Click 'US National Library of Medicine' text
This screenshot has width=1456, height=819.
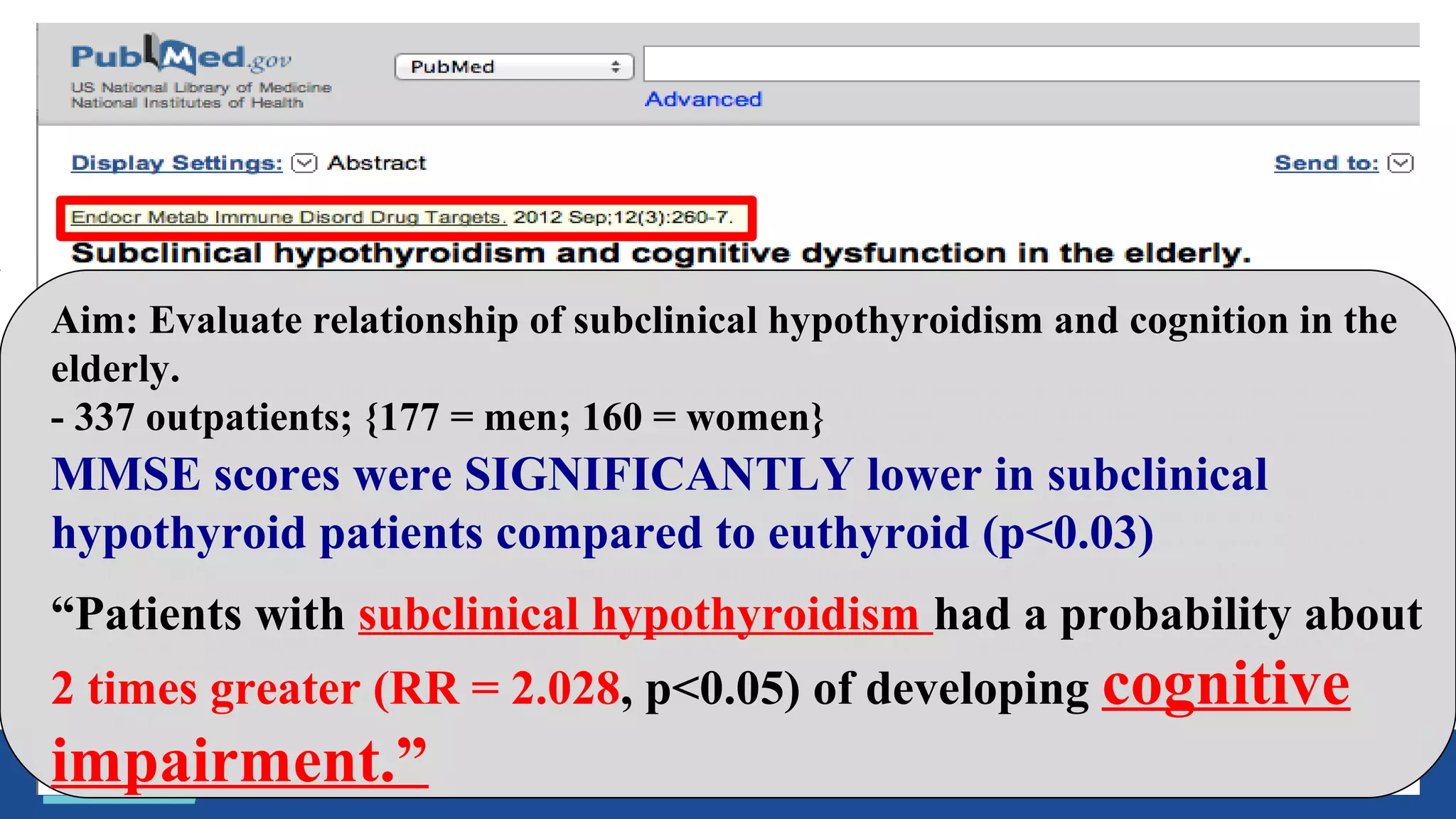pyautogui.click(x=201, y=87)
